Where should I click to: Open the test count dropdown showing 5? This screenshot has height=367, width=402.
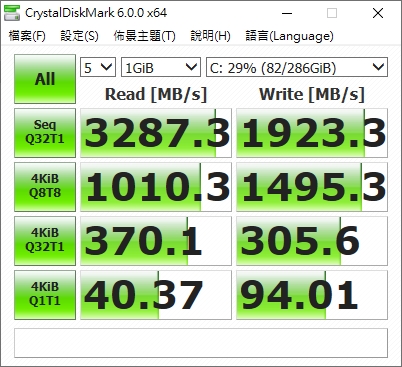pos(98,67)
